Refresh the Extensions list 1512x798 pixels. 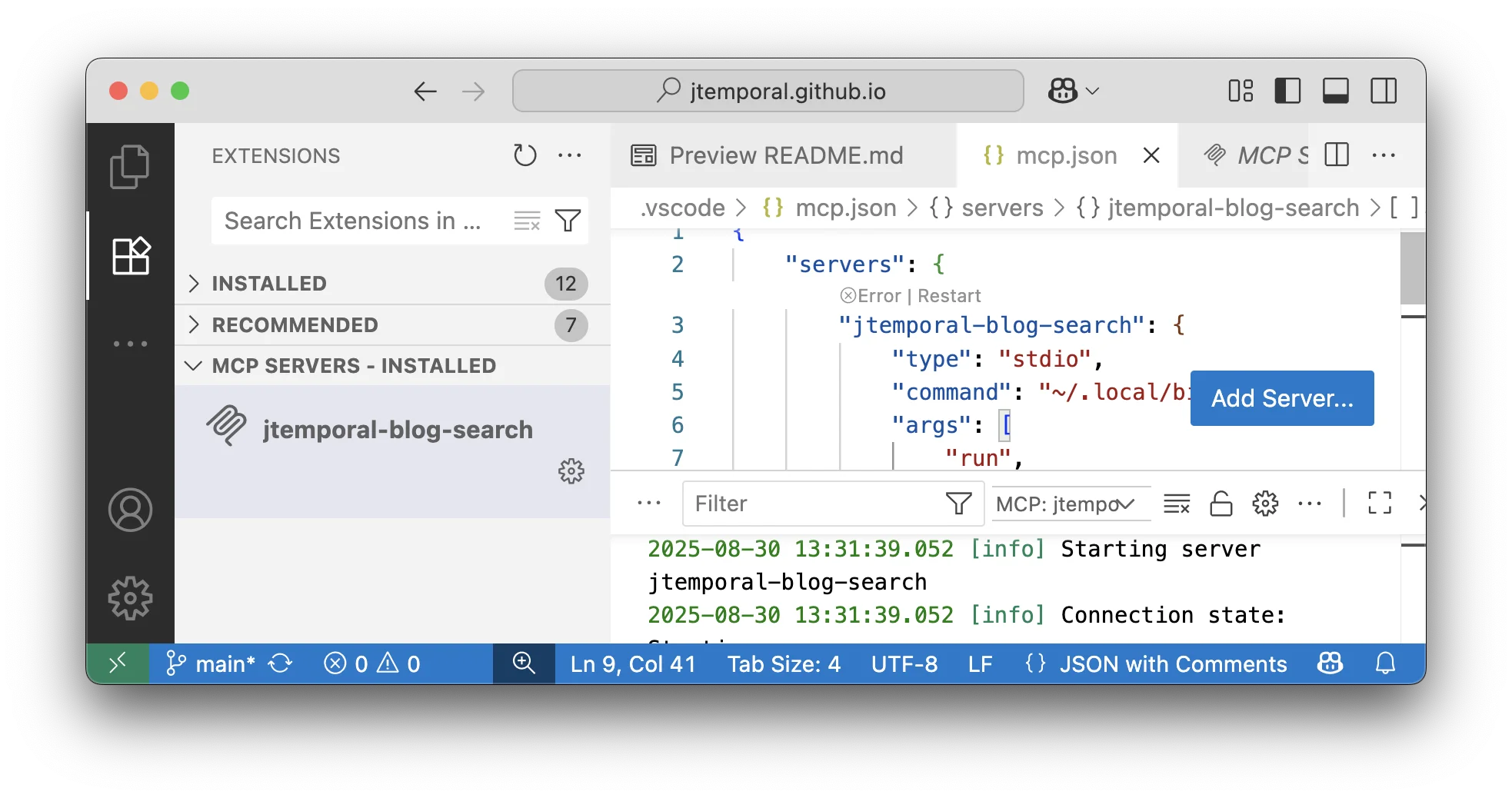(x=525, y=155)
